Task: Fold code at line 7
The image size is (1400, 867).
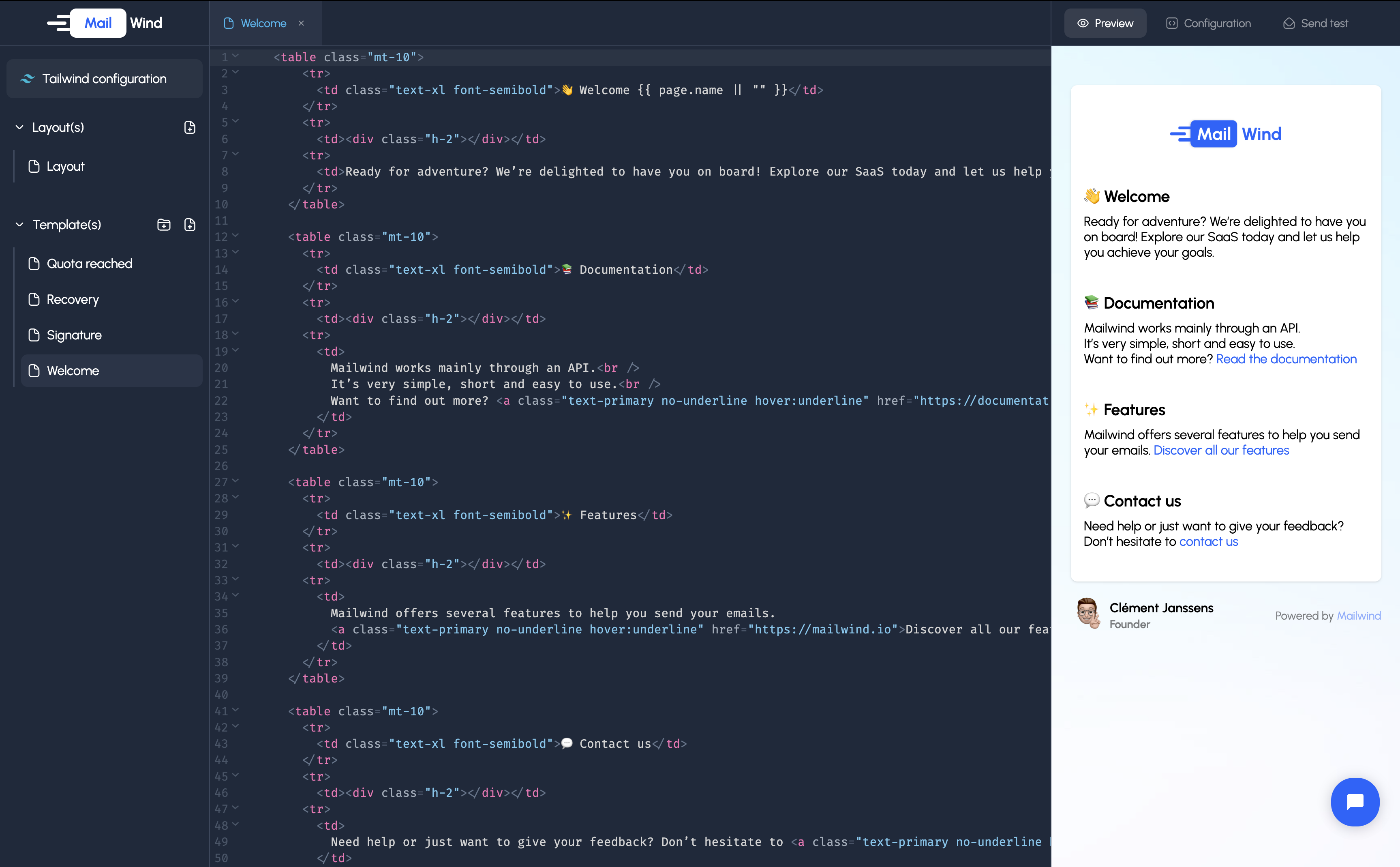Action: (x=235, y=154)
